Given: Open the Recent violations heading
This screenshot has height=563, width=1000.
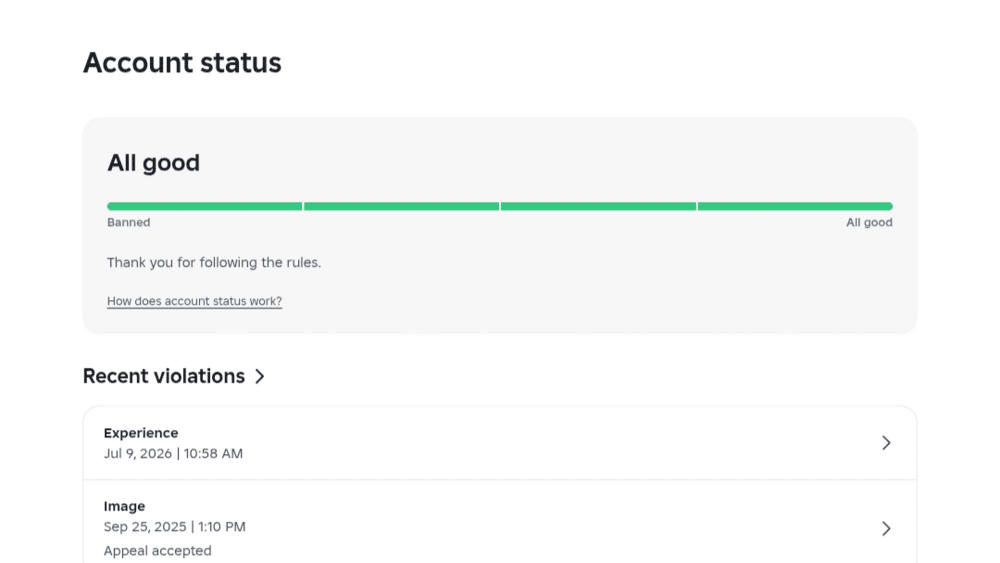Looking at the screenshot, I should [x=164, y=376].
